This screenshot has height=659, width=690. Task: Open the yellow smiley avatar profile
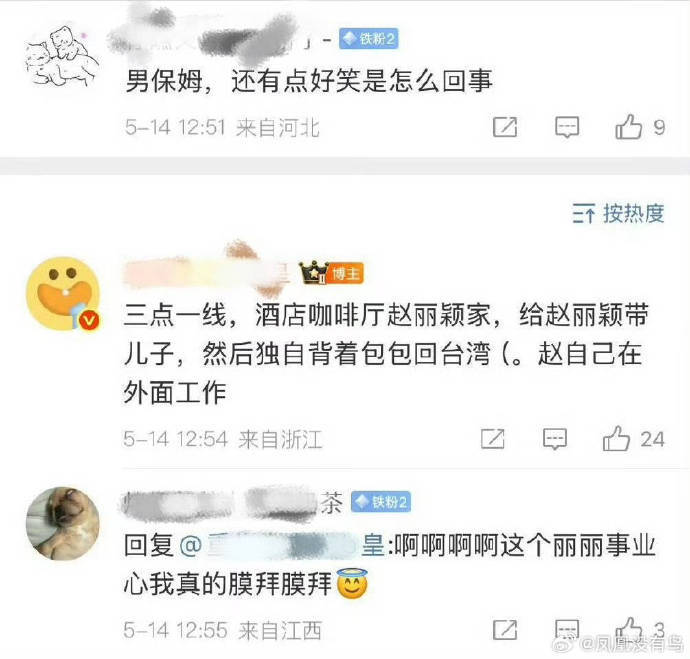[63, 293]
